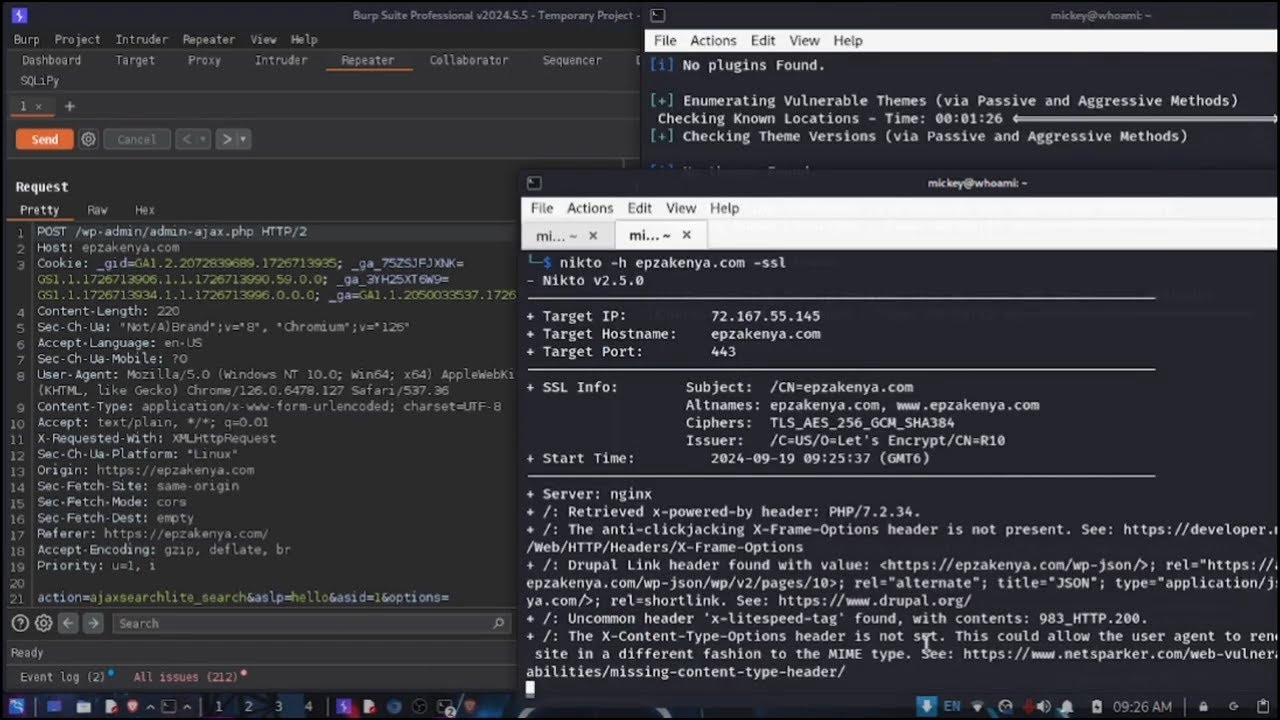Click the 09:26 AM clock
This screenshot has width=1280, height=720.
1142,706
